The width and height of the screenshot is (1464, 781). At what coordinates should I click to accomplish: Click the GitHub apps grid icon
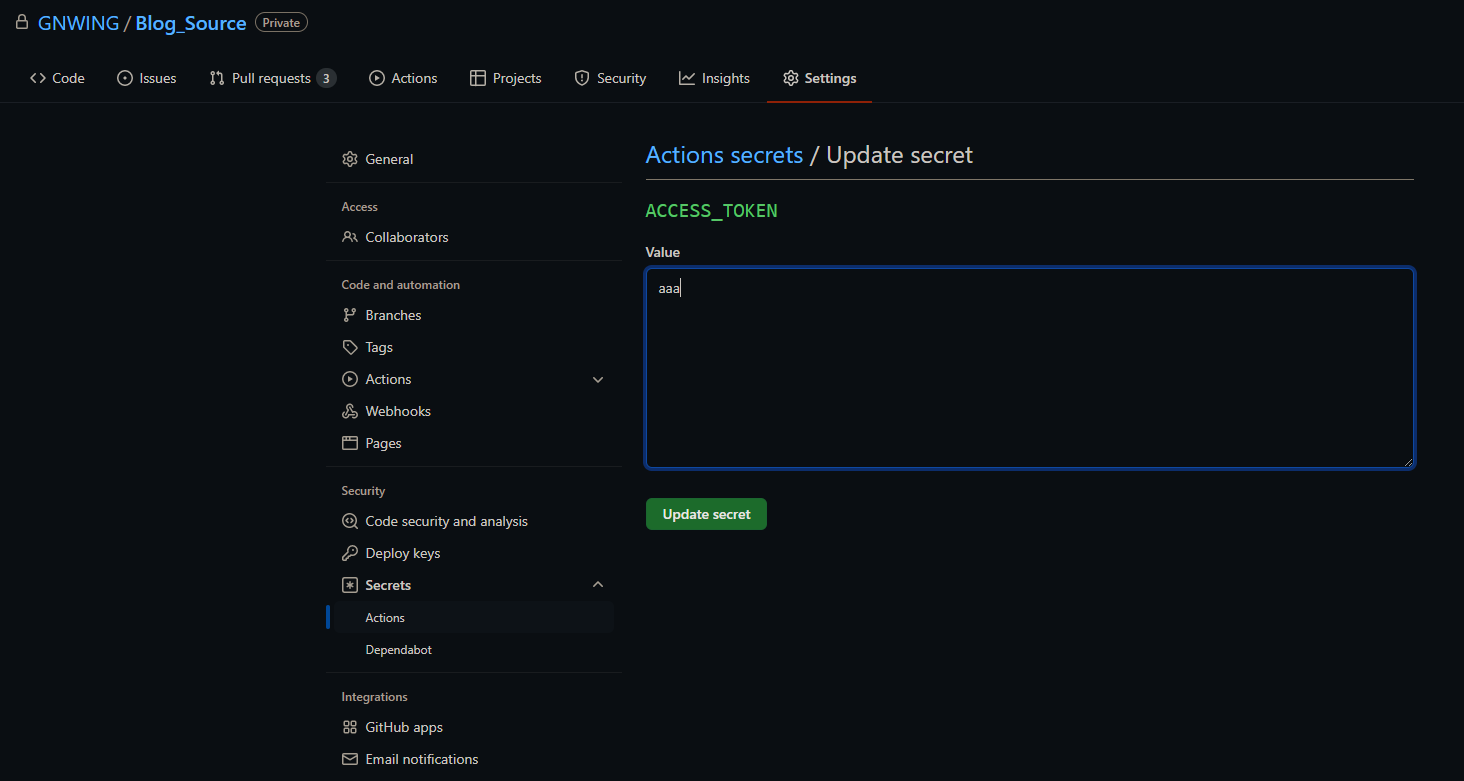click(x=350, y=727)
